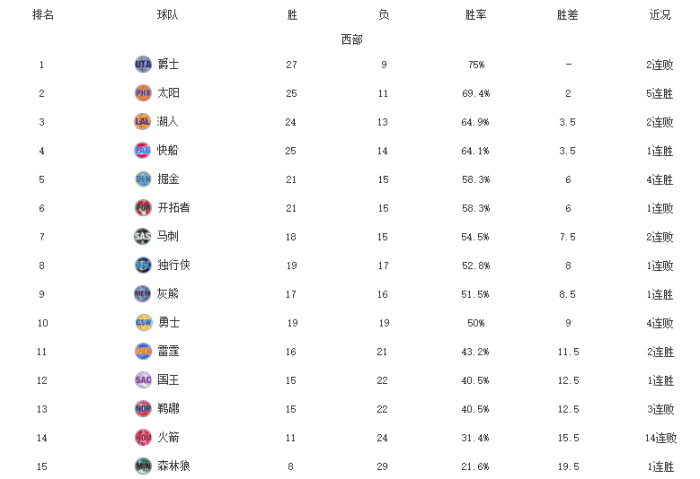
Task: Click the 近况 column header
Action: (660, 15)
